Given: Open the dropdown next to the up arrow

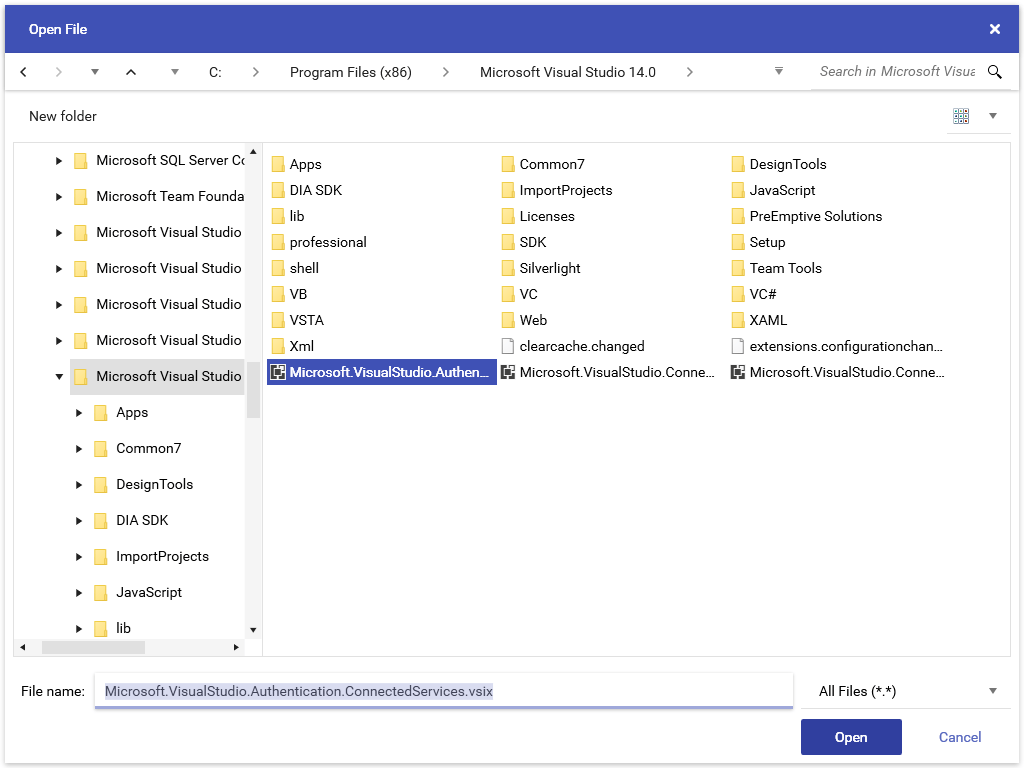Looking at the screenshot, I should point(174,72).
